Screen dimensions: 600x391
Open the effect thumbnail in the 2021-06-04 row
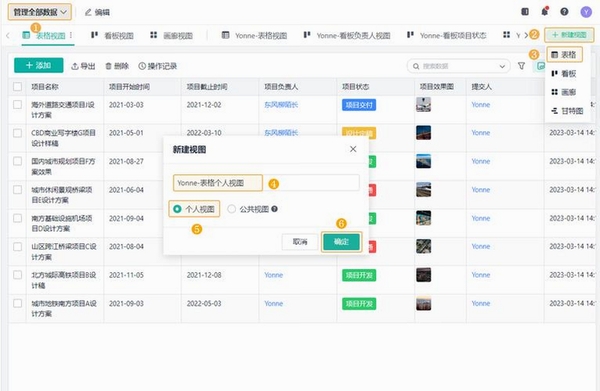pyautogui.click(x=423, y=189)
